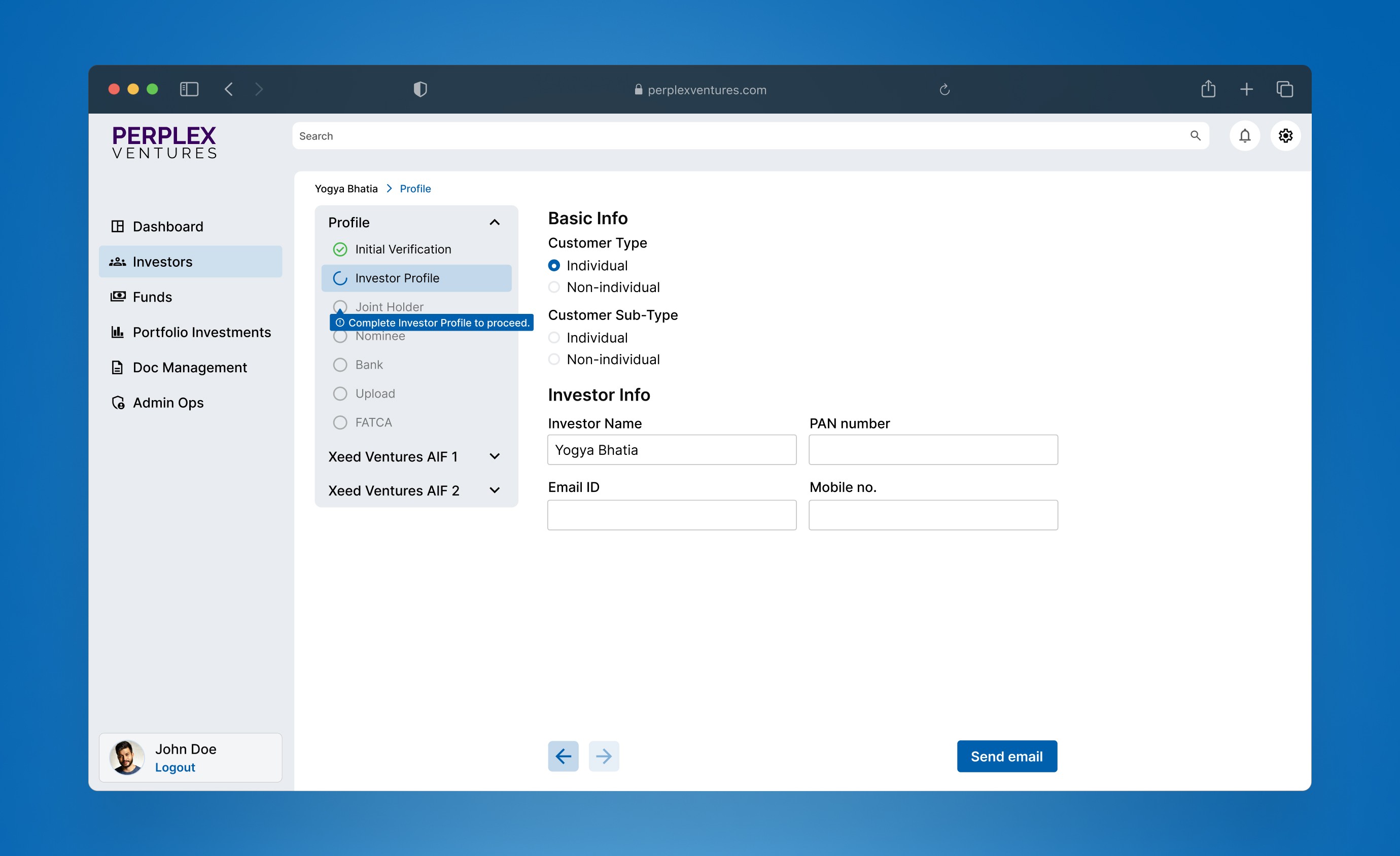Select Non-individual customer sub-type
This screenshot has height=856, width=1400.
(x=554, y=360)
